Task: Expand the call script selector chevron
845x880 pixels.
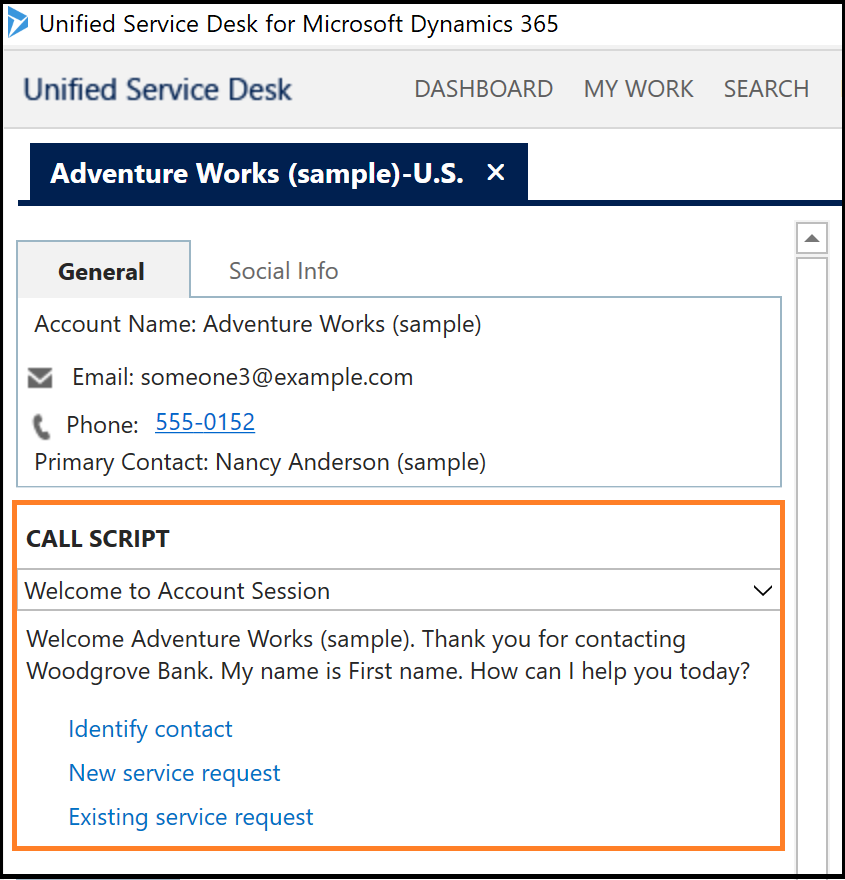Action: [763, 591]
